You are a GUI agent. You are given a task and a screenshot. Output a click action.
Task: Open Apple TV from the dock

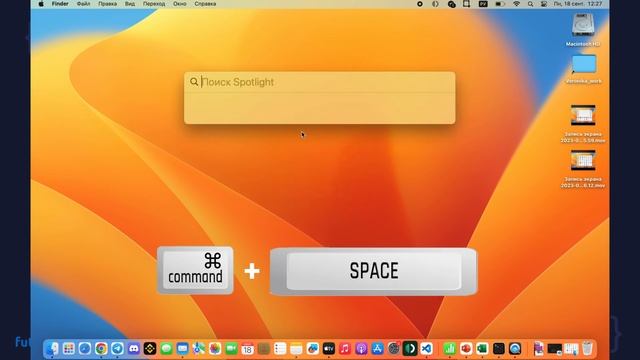pyautogui.click(x=329, y=348)
